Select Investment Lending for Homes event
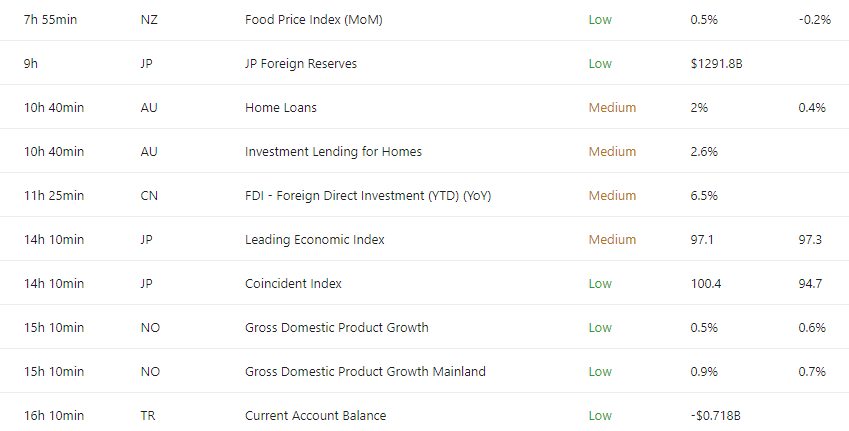 pyautogui.click(x=333, y=152)
